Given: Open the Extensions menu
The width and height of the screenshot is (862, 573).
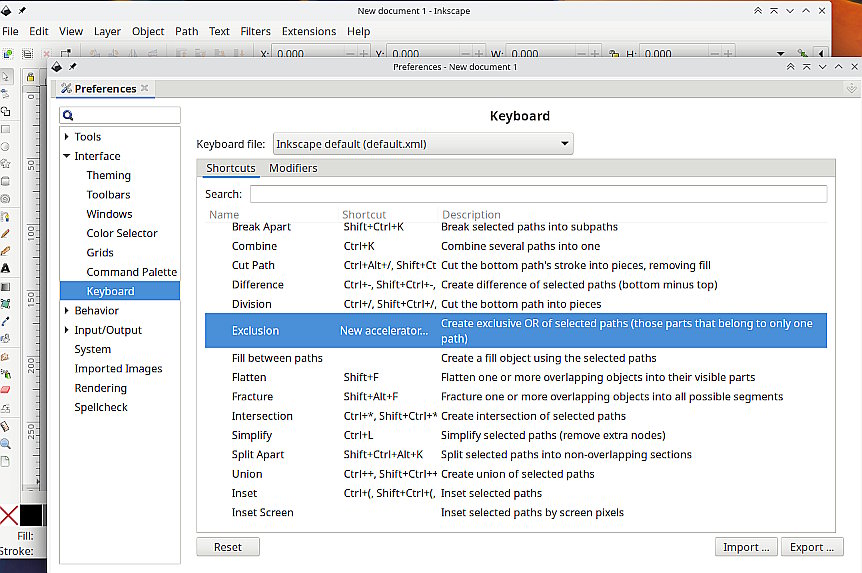Looking at the screenshot, I should (308, 31).
